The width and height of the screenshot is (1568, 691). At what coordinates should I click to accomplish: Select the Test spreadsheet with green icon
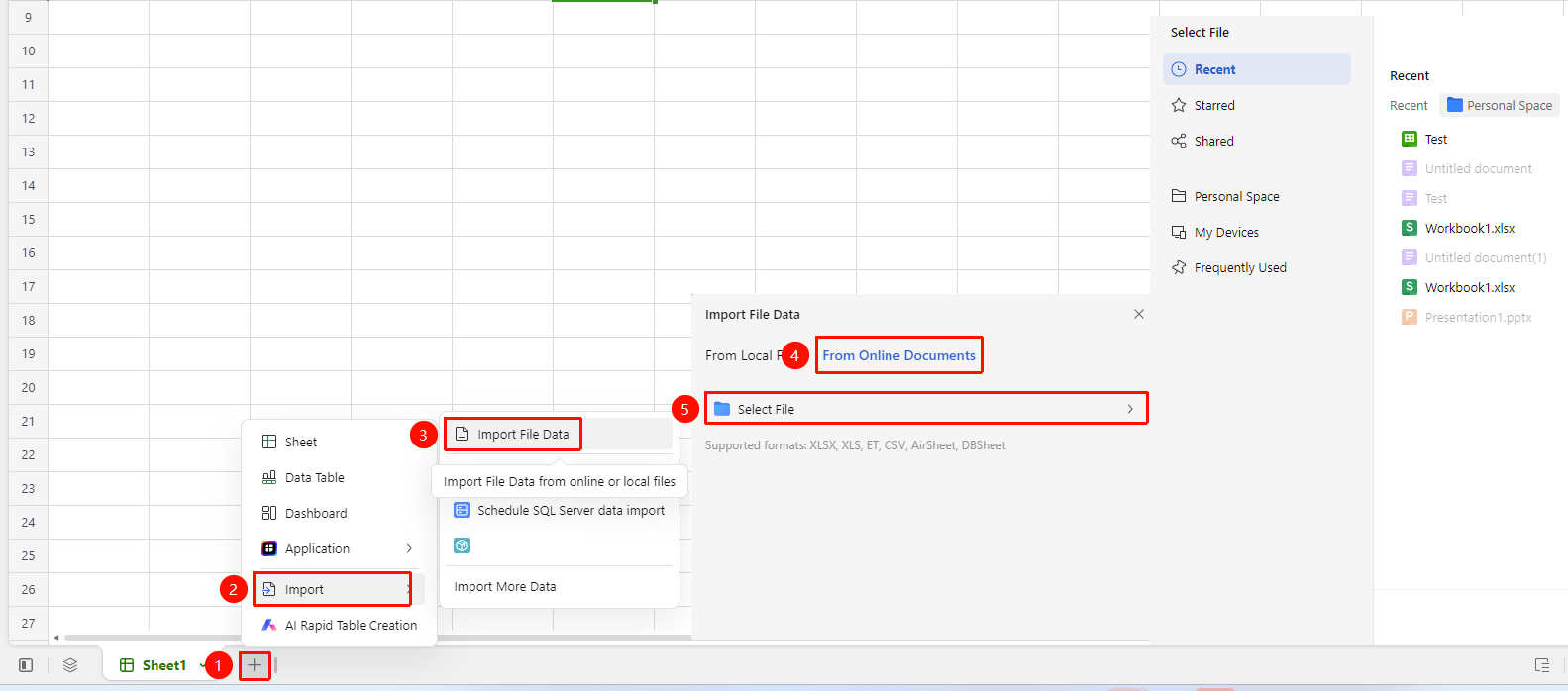point(1424,139)
